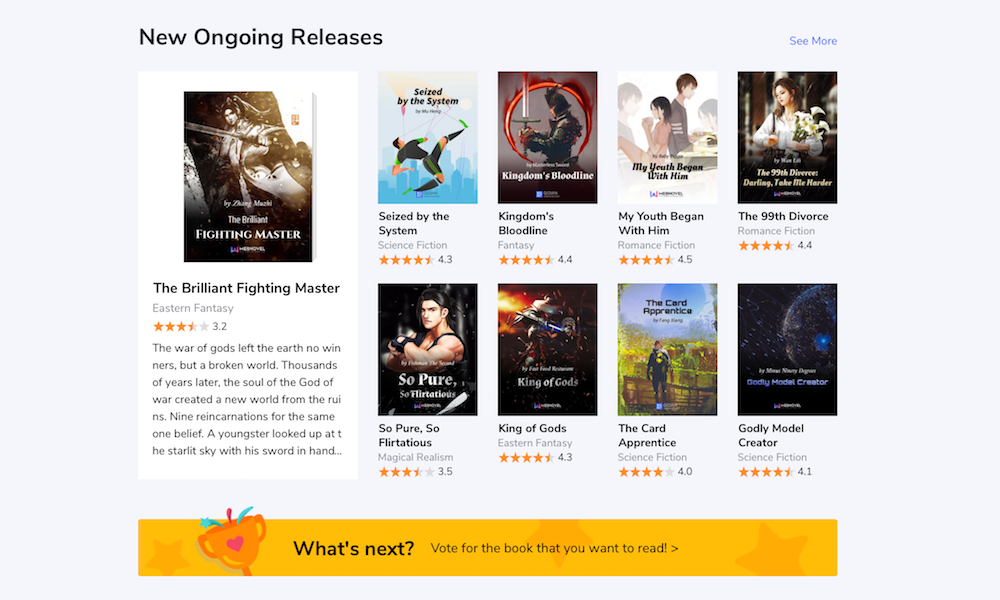Select the King of Gods cover
Image resolution: width=1000 pixels, height=600 pixels.
(x=547, y=349)
